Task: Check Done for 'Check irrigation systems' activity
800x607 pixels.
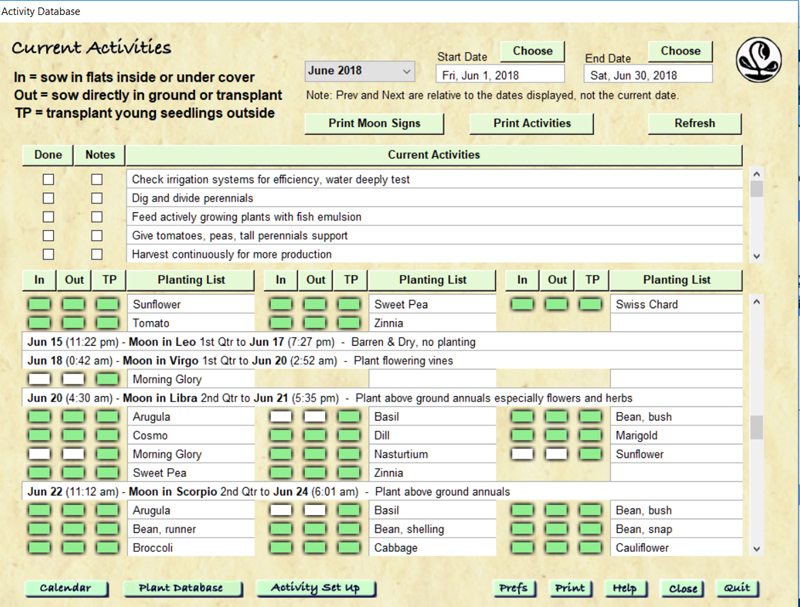Action: (48, 180)
